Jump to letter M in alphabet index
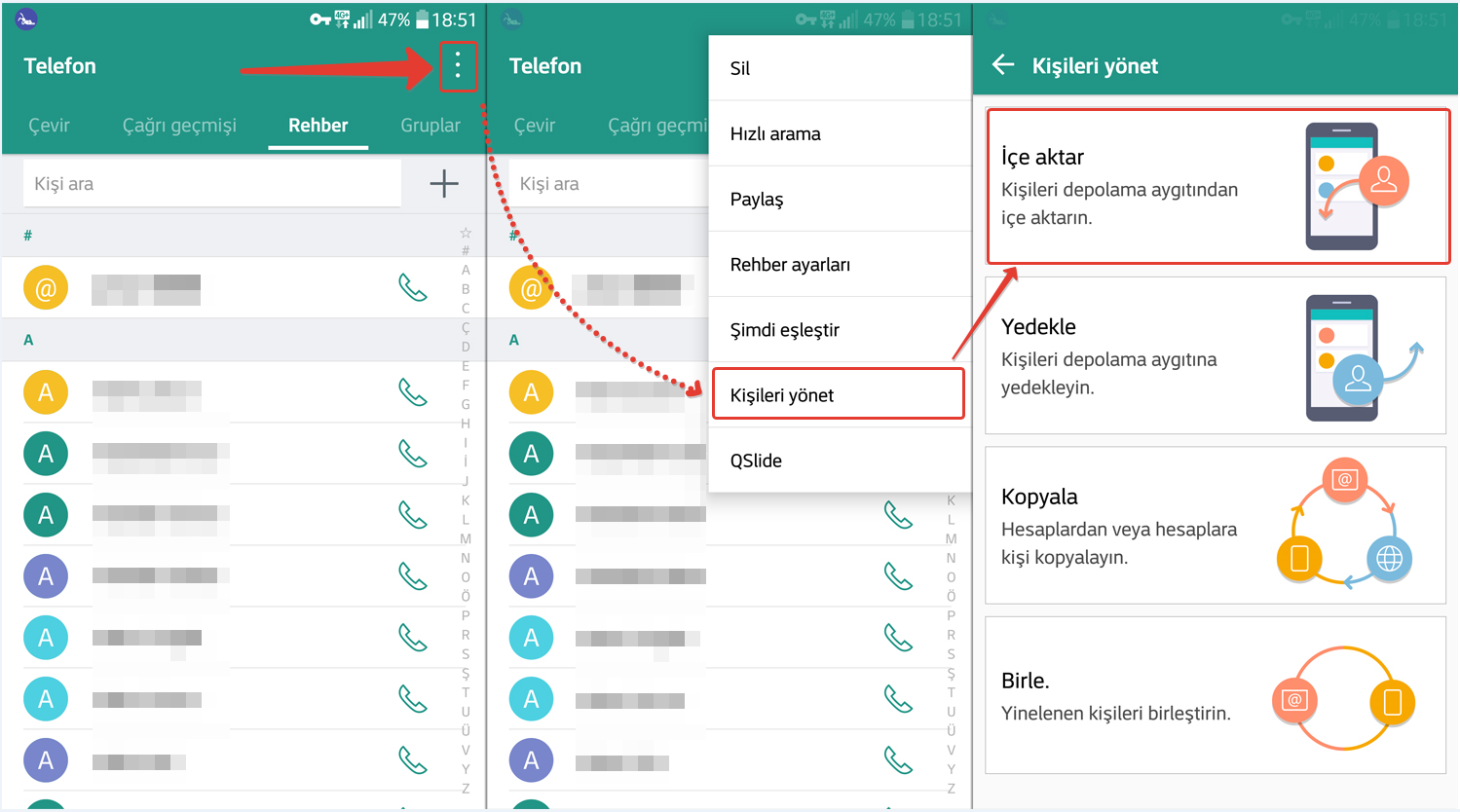 (x=466, y=538)
